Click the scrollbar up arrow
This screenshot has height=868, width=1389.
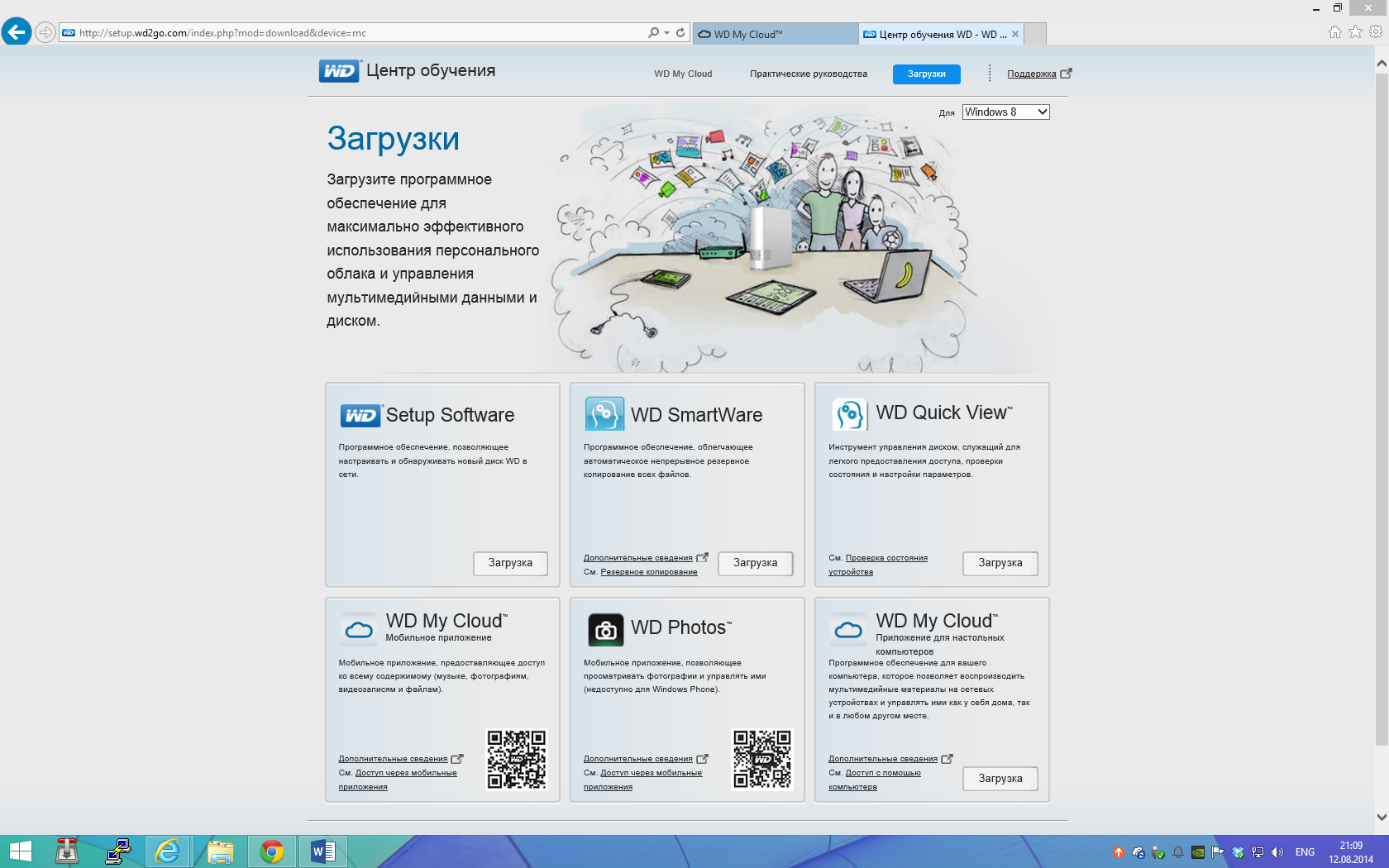click(x=1382, y=63)
